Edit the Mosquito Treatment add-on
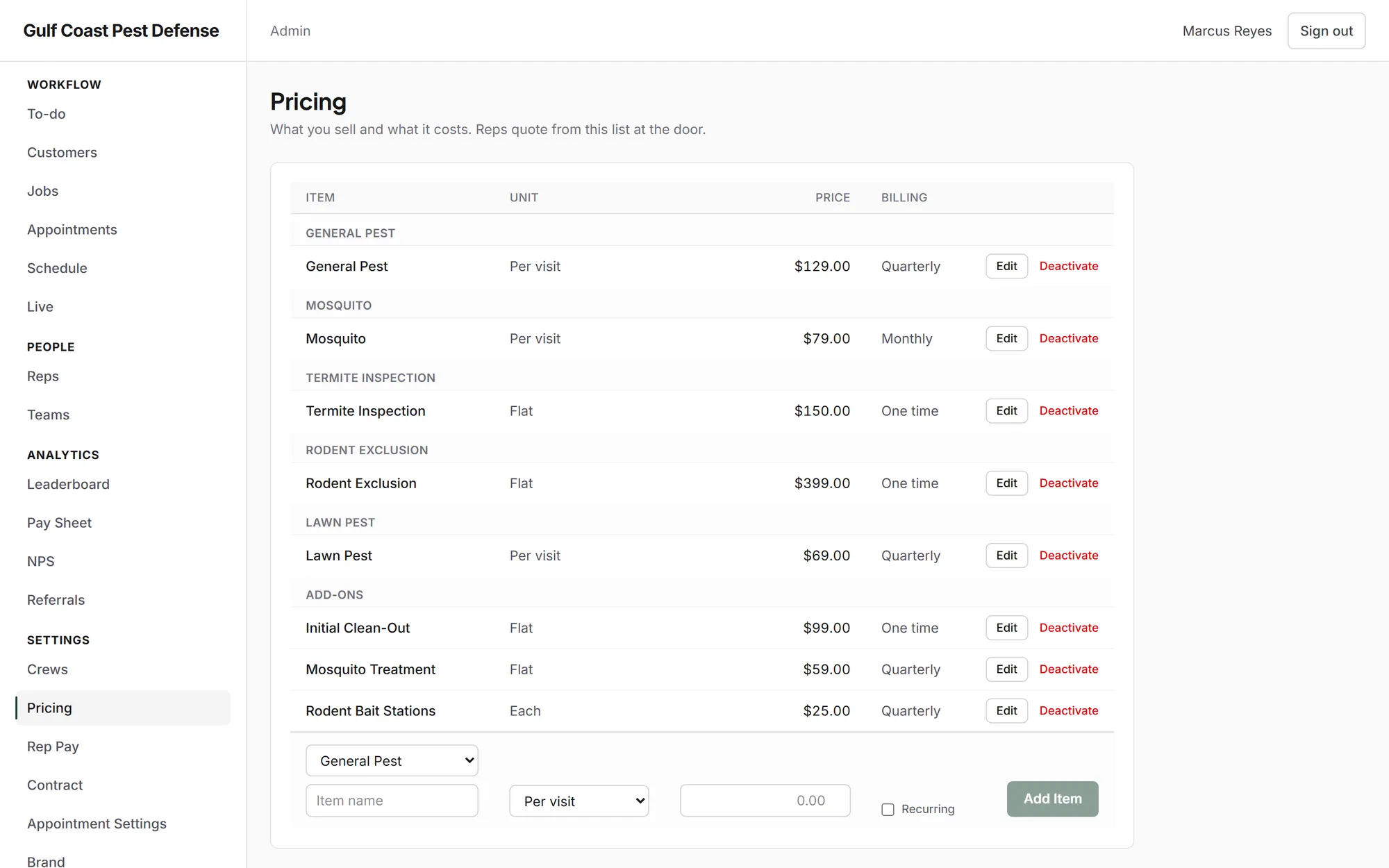This screenshot has height=868, width=1389. click(x=1006, y=669)
